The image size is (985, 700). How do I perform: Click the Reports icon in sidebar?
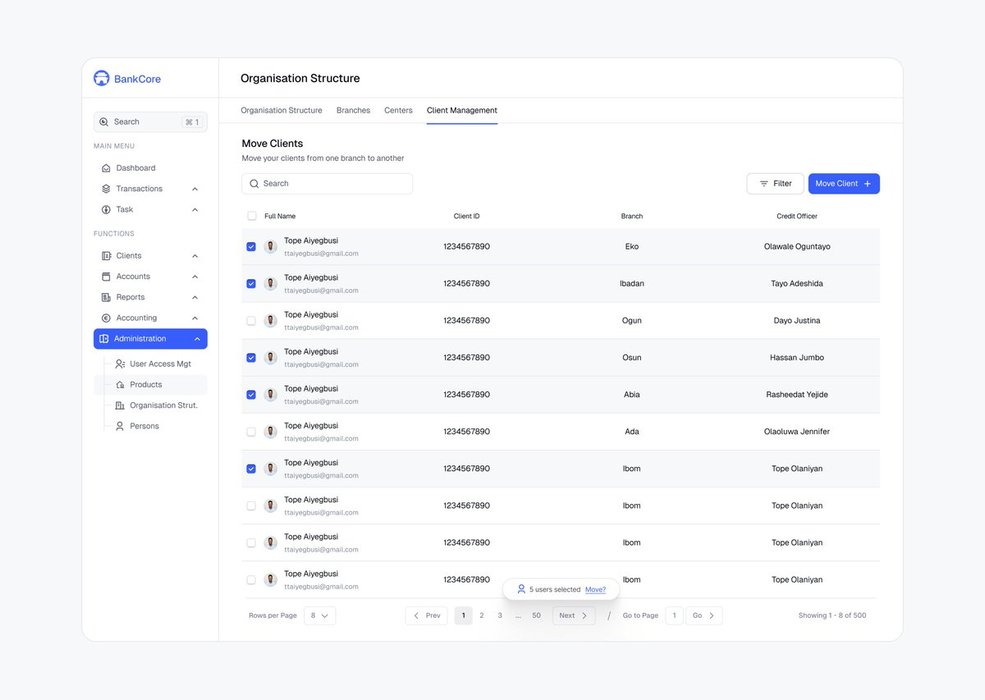(x=106, y=297)
